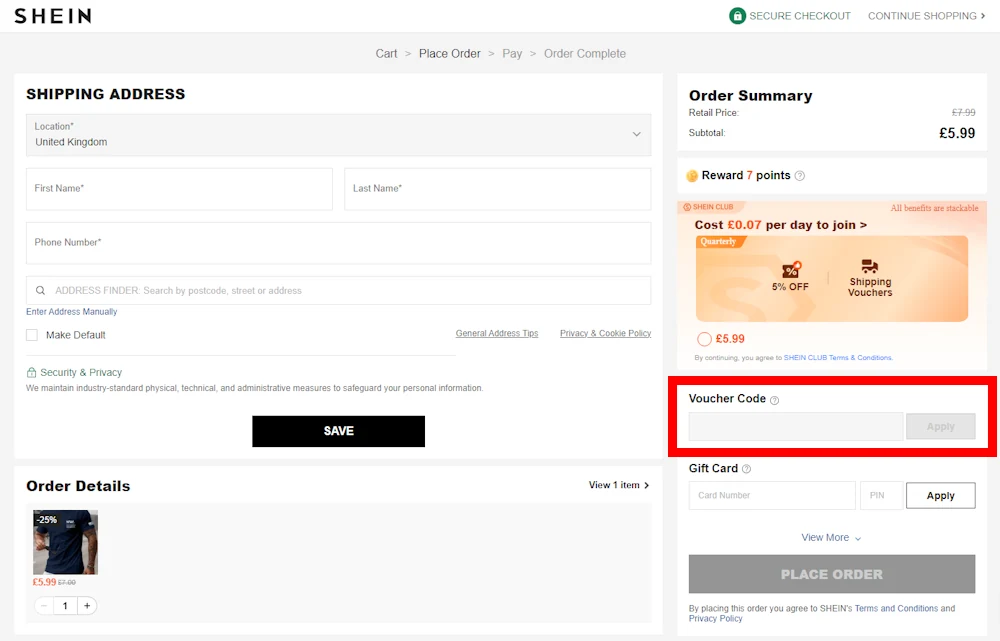Viewport: 1000px width, 641px height.
Task: Click the address finder search icon
Action: coord(40,291)
